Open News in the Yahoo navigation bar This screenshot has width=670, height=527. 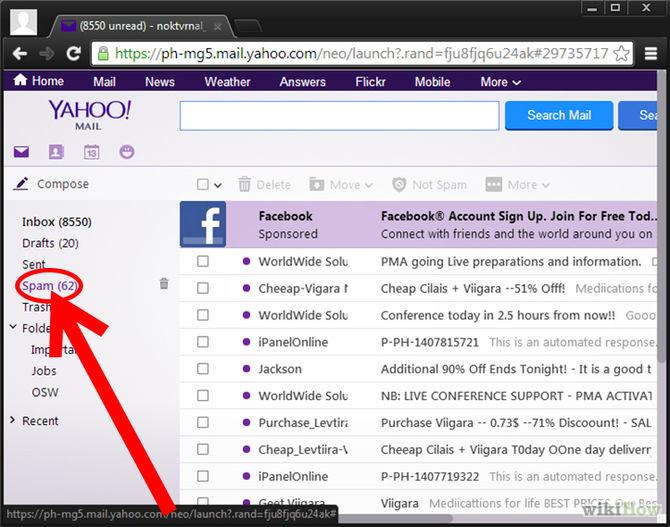(160, 82)
